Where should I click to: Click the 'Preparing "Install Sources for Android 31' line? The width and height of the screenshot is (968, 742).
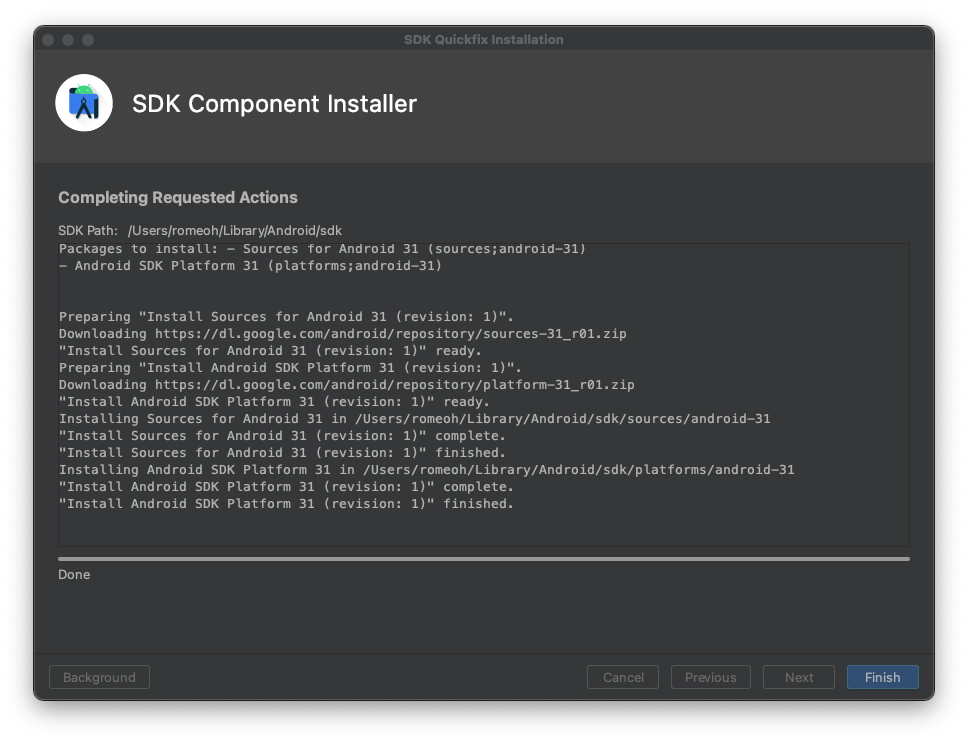click(x=286, y=317)
